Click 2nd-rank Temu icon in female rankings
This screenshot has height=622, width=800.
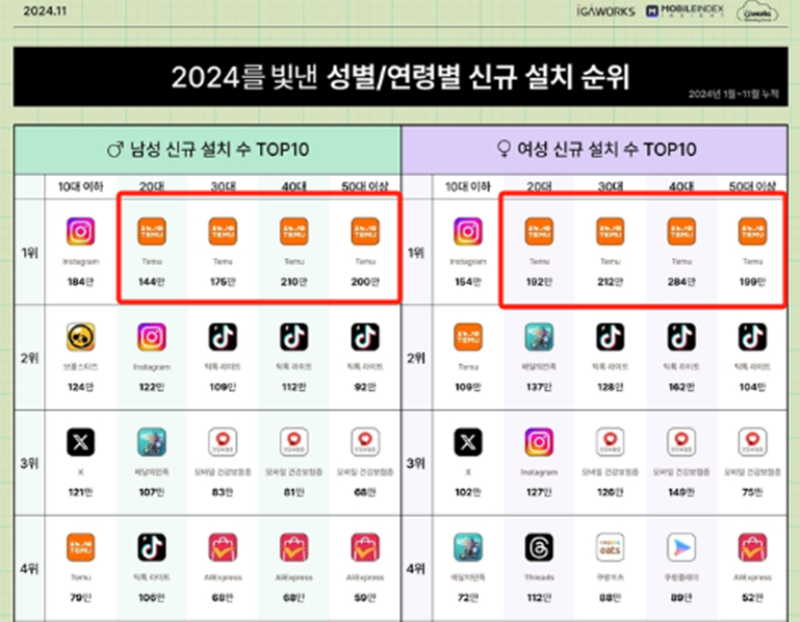click(x=467, y=337)
